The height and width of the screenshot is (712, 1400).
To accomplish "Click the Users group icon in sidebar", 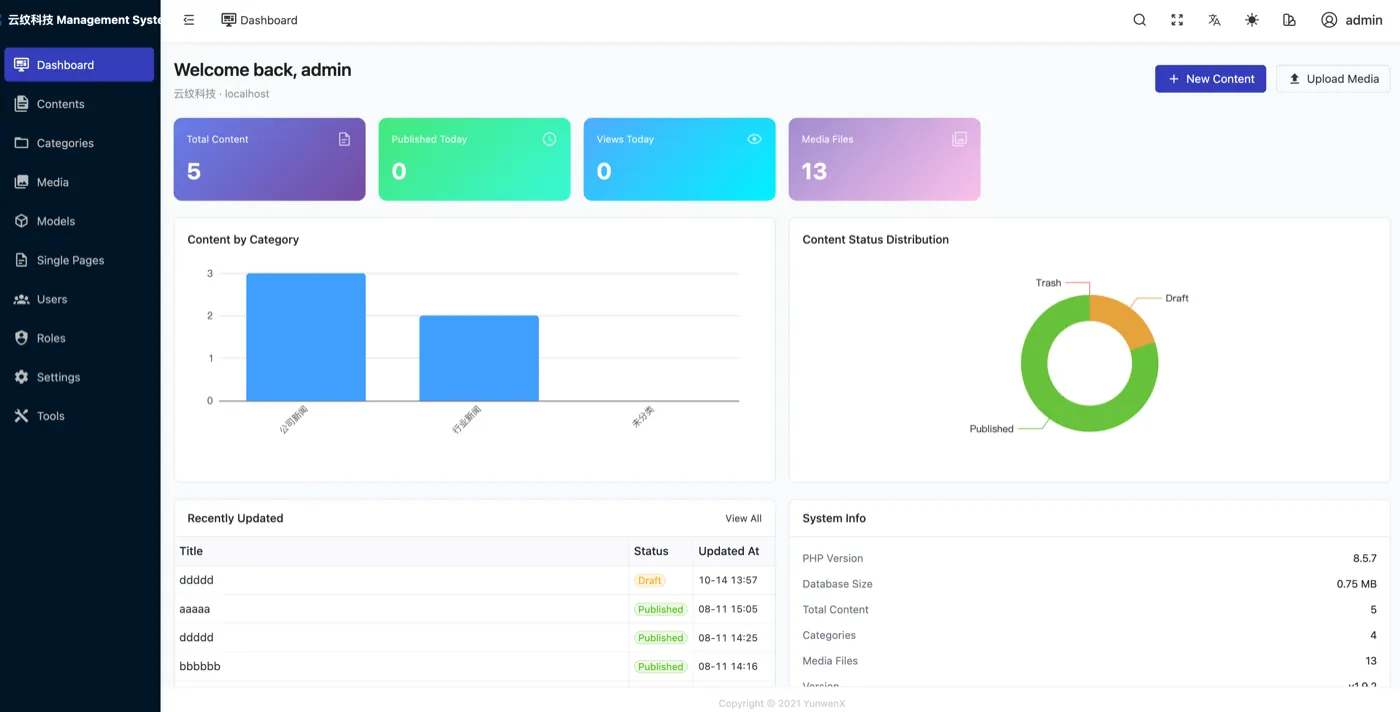I will (x=21, y=299).
